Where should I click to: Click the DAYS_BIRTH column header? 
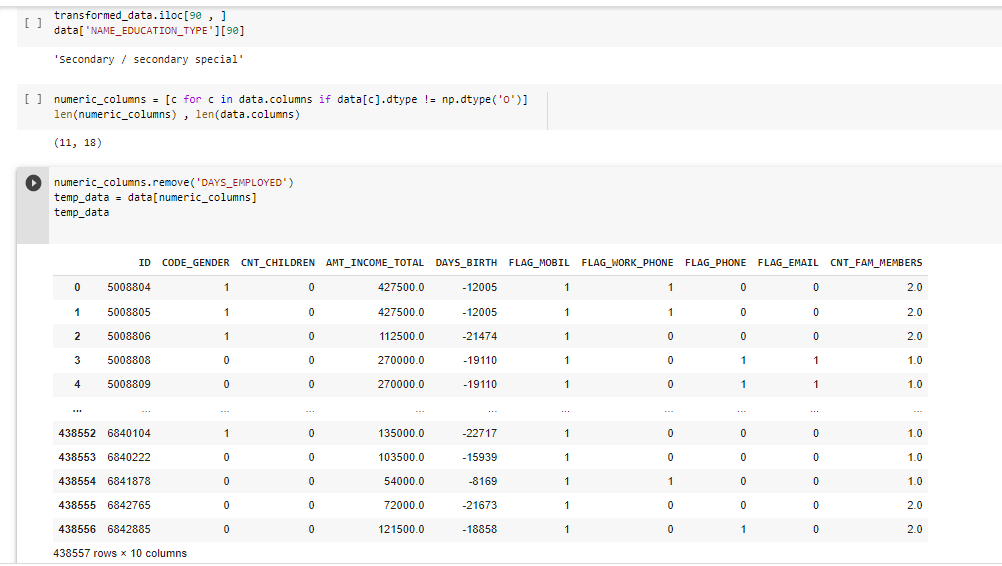click(466, 263)
